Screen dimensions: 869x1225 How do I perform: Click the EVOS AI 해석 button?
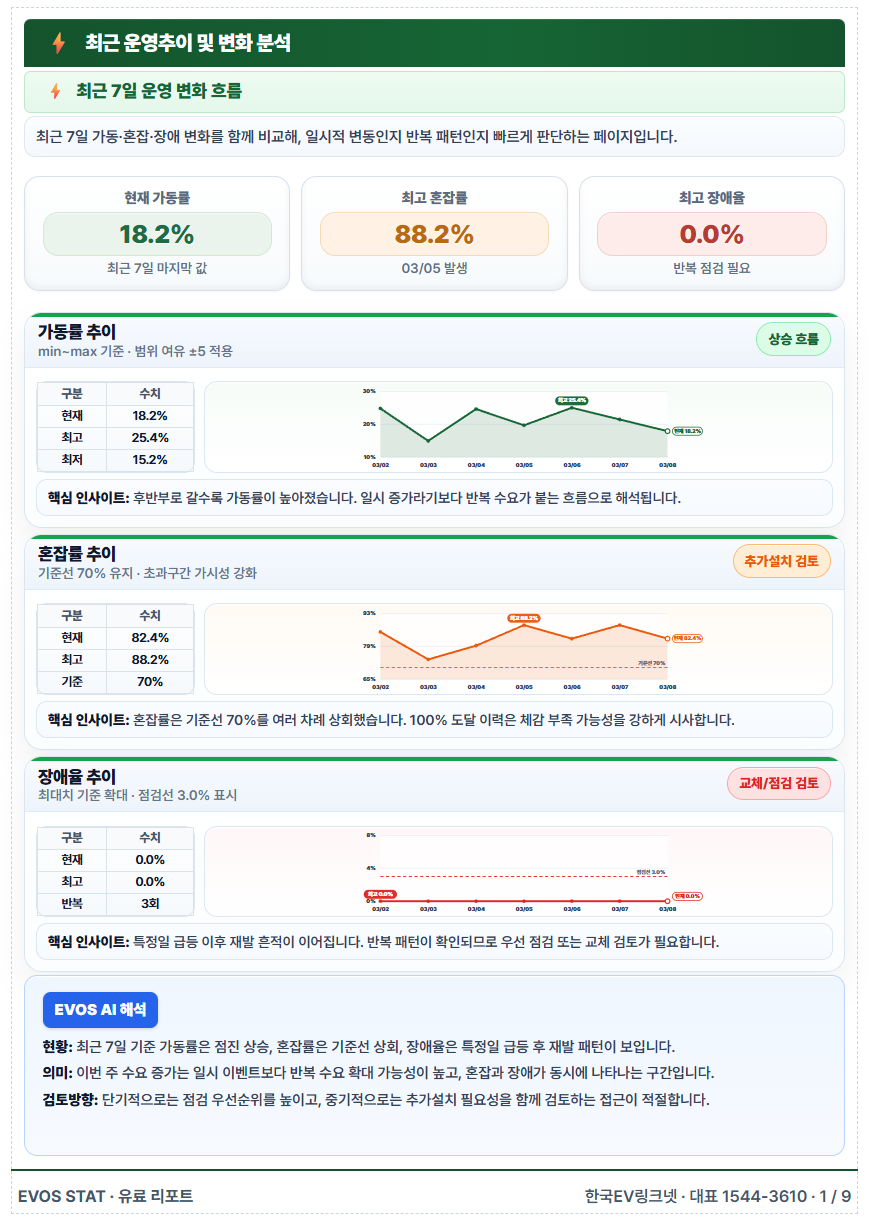coord(100,1010)
